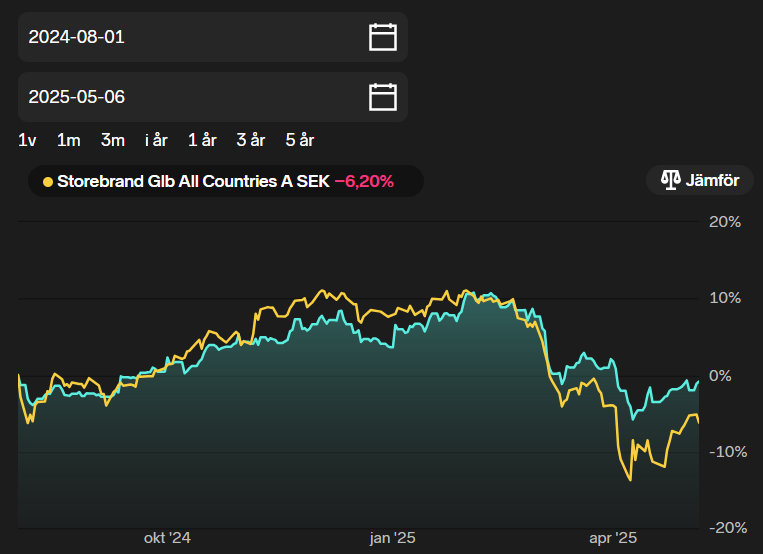
Task: Display the 3 år time range
Action: (250, 140)
